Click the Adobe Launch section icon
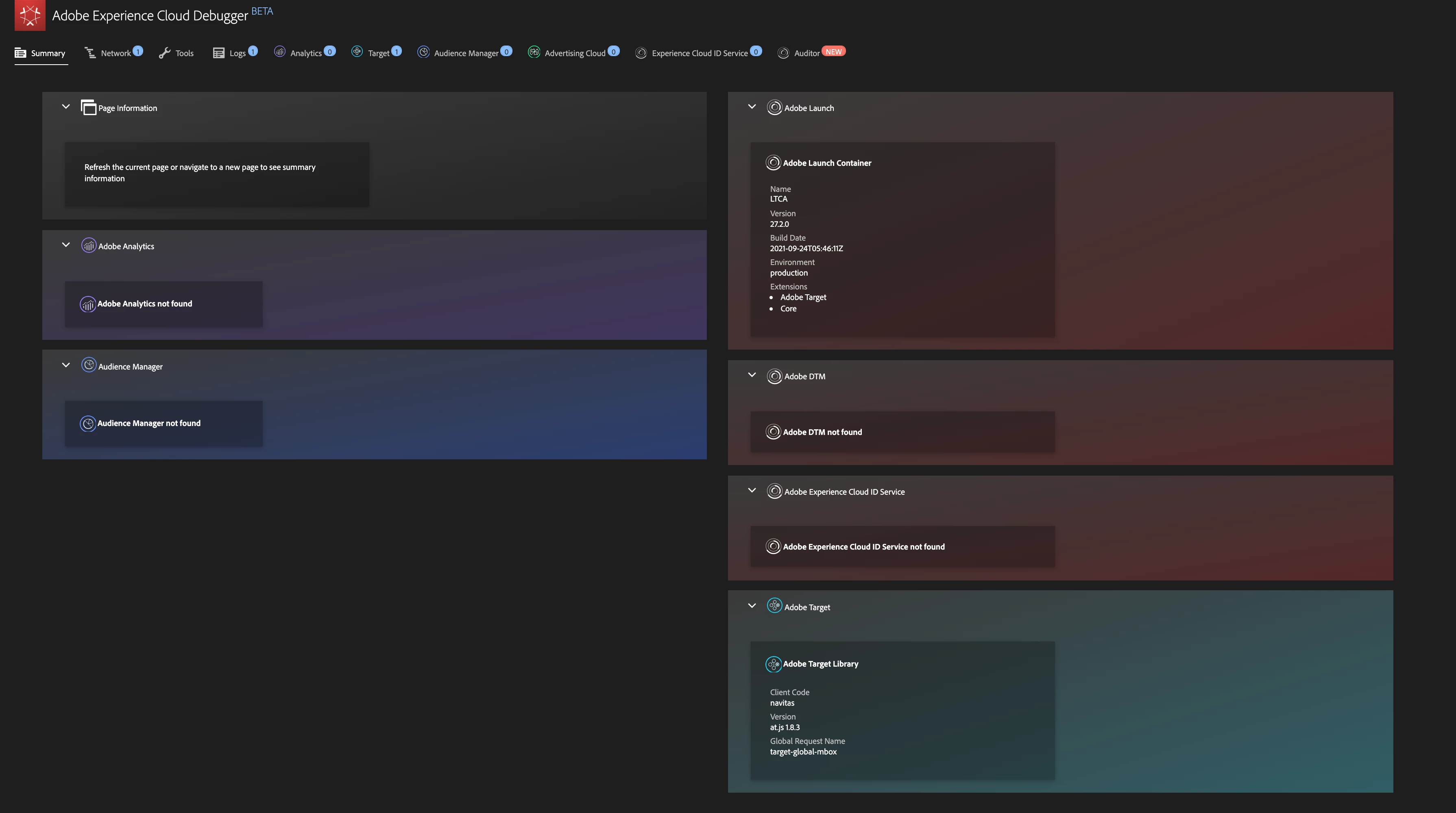The height and width of the screenshot is (813, 1456). 774,107
